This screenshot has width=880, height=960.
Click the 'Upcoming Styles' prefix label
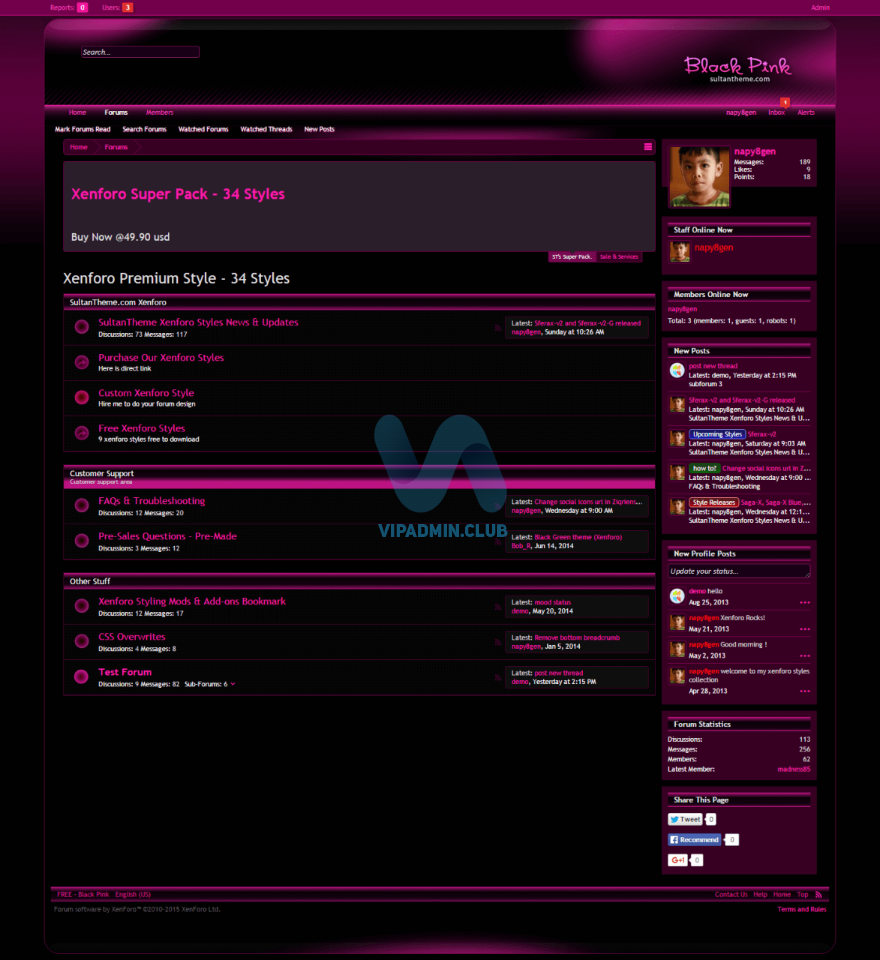(x=717, y=435)
